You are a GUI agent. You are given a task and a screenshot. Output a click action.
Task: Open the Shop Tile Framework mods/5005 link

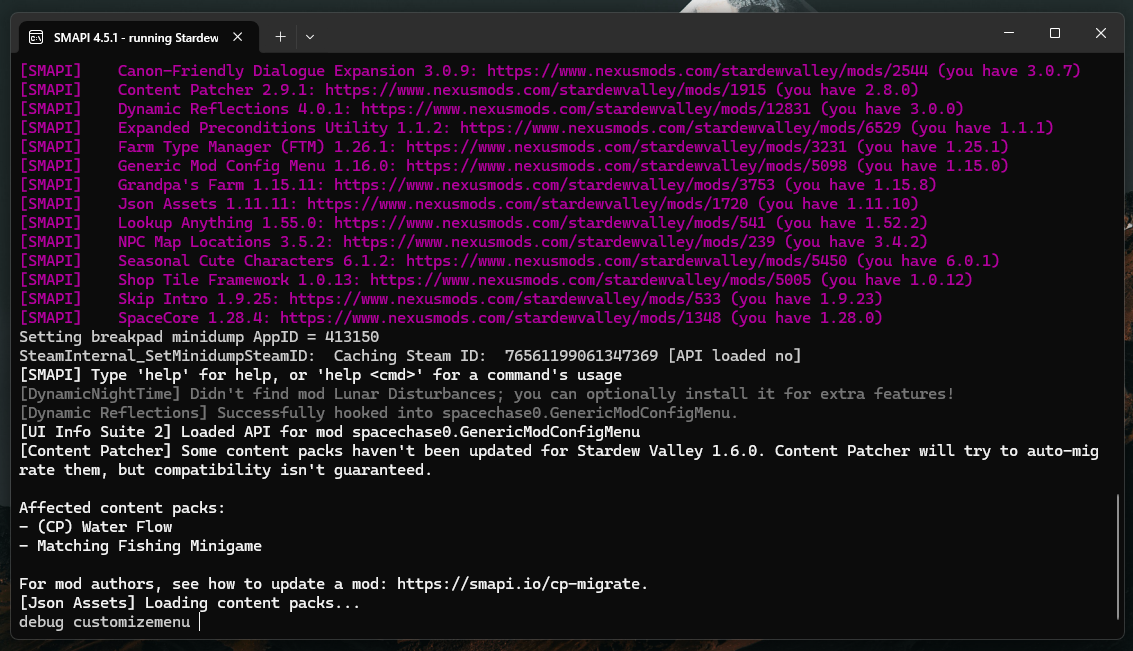(x=590, y=280)
